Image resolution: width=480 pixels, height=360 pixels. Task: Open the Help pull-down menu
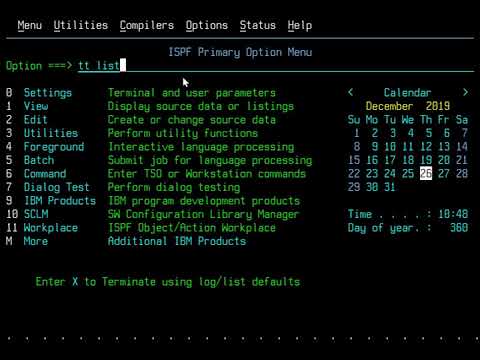tap(300, 25)
